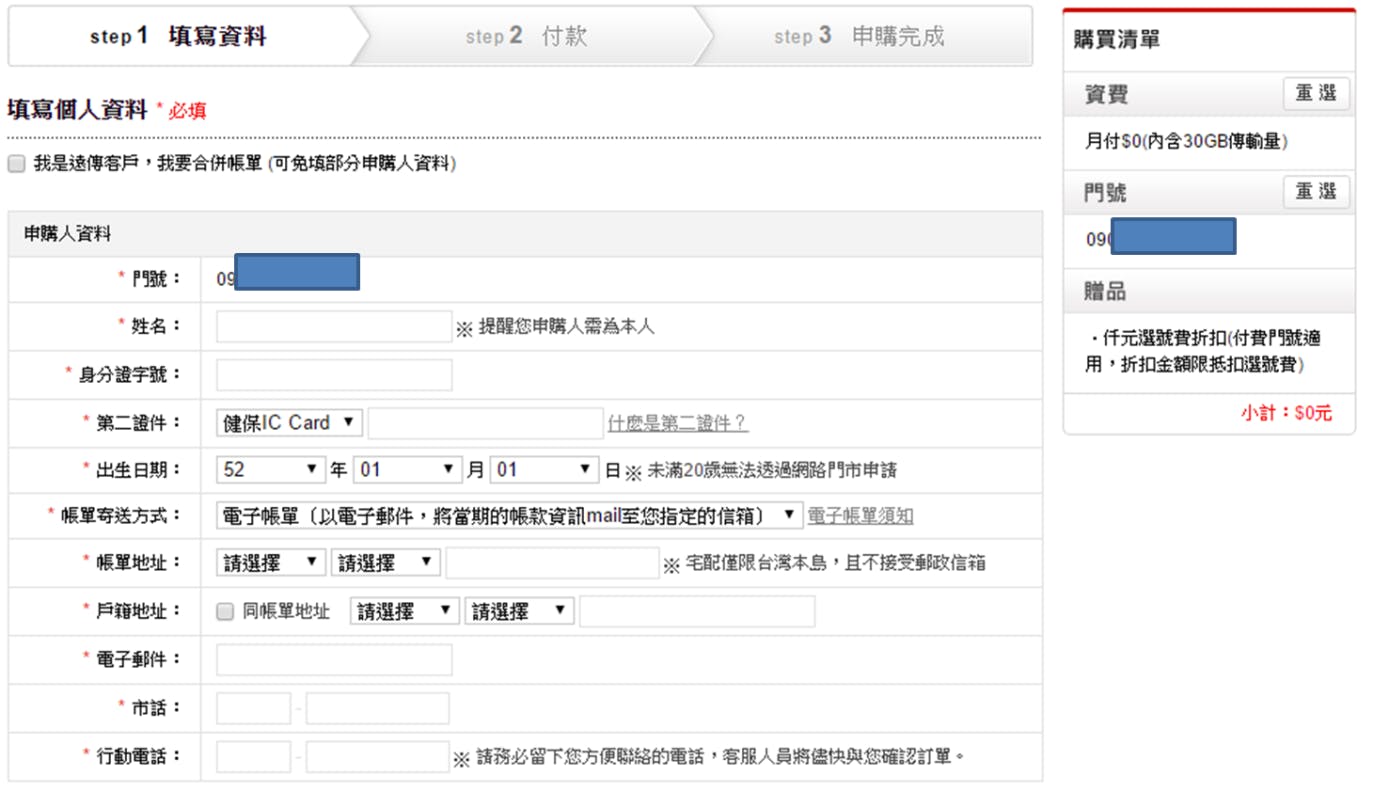Select the step 1 填寫資料 tab
This screenshot has width=1373, height=792.
click(x=180, y=37)
